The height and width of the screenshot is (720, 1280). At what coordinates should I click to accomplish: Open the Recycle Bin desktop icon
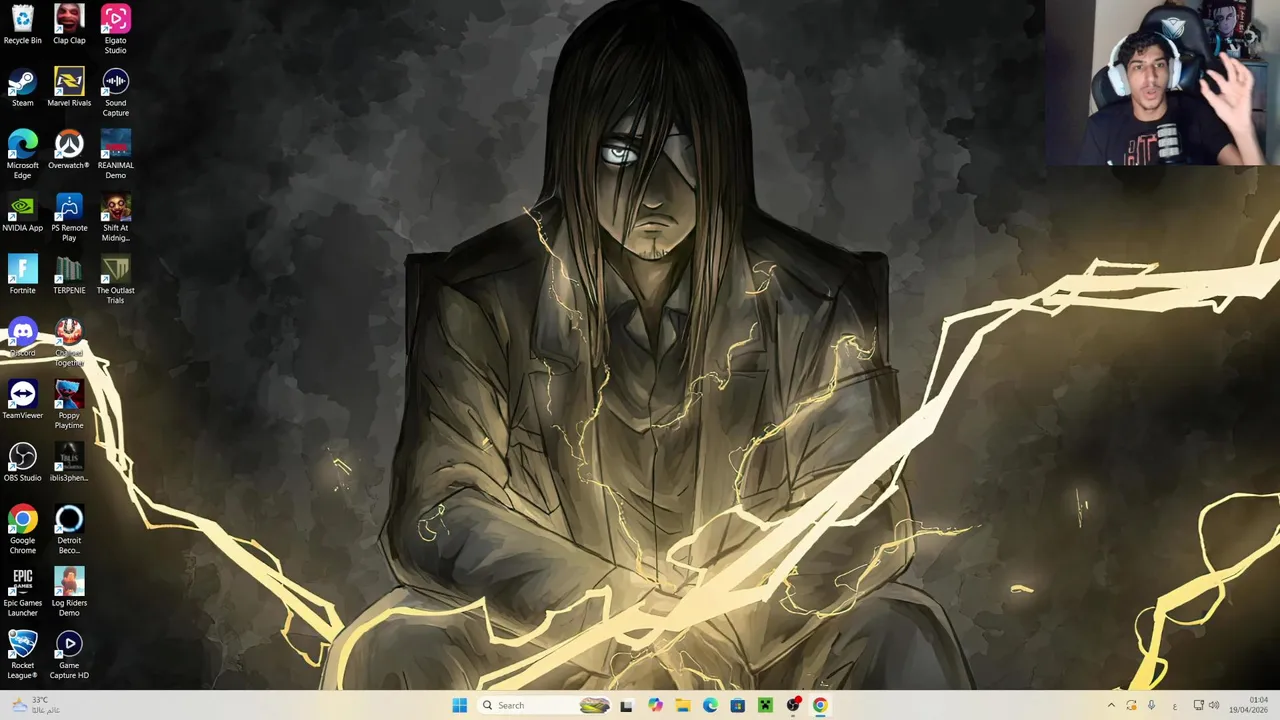[x=22, y=25]
